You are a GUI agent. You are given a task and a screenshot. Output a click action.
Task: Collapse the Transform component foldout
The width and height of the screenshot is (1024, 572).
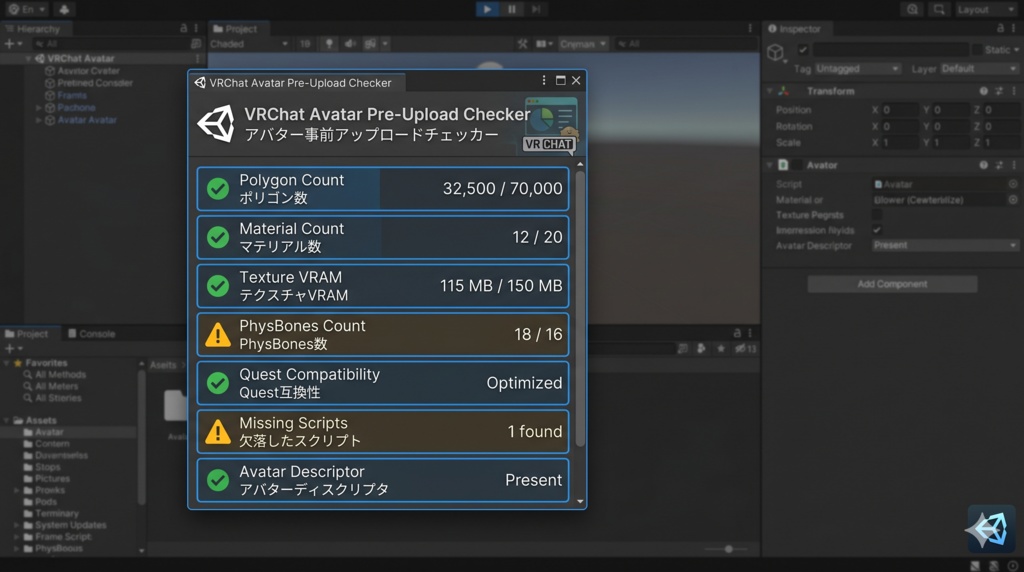(x=770, y=91)
